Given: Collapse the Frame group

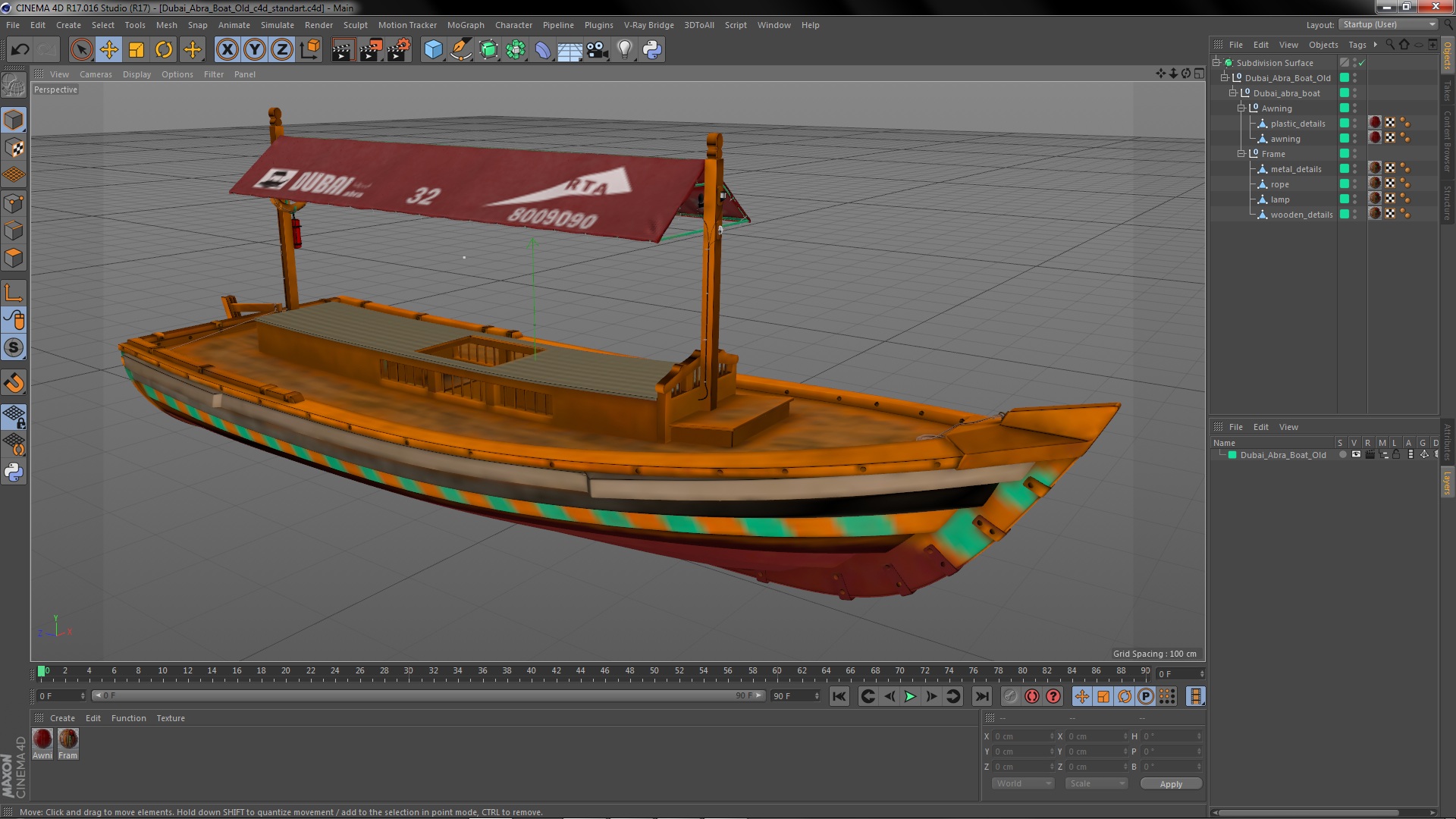Looking at the screenshot, I should coord(1241,153).
